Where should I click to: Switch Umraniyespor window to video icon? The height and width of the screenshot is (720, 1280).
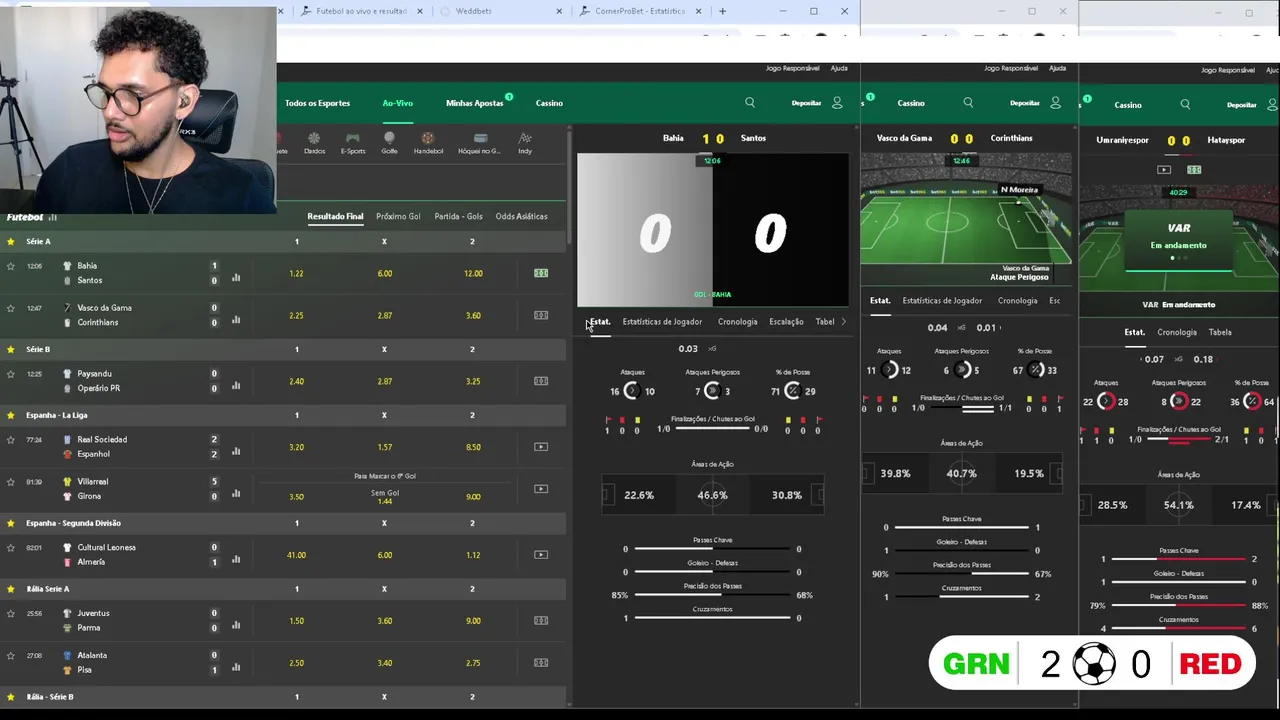point(1164,170)
